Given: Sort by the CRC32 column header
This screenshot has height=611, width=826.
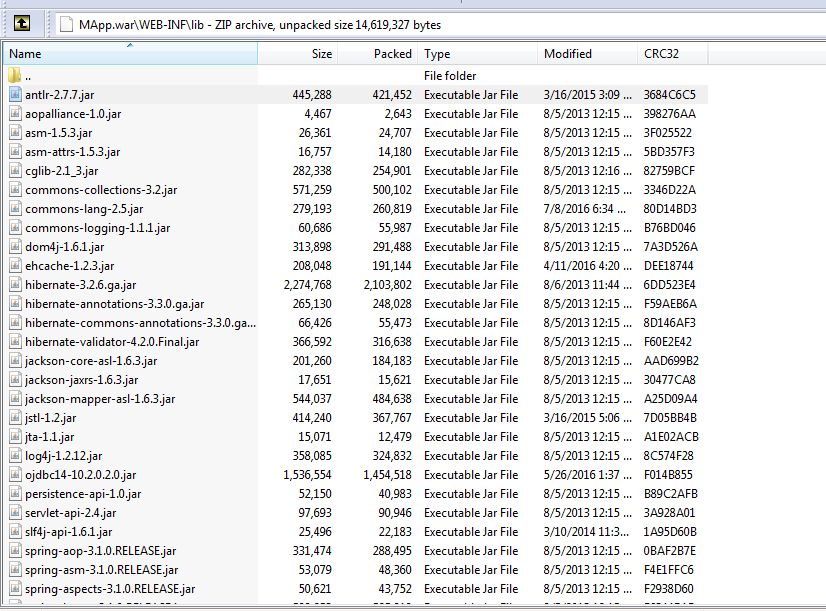Looking at the screenshot, I should (x=673, y=54).
